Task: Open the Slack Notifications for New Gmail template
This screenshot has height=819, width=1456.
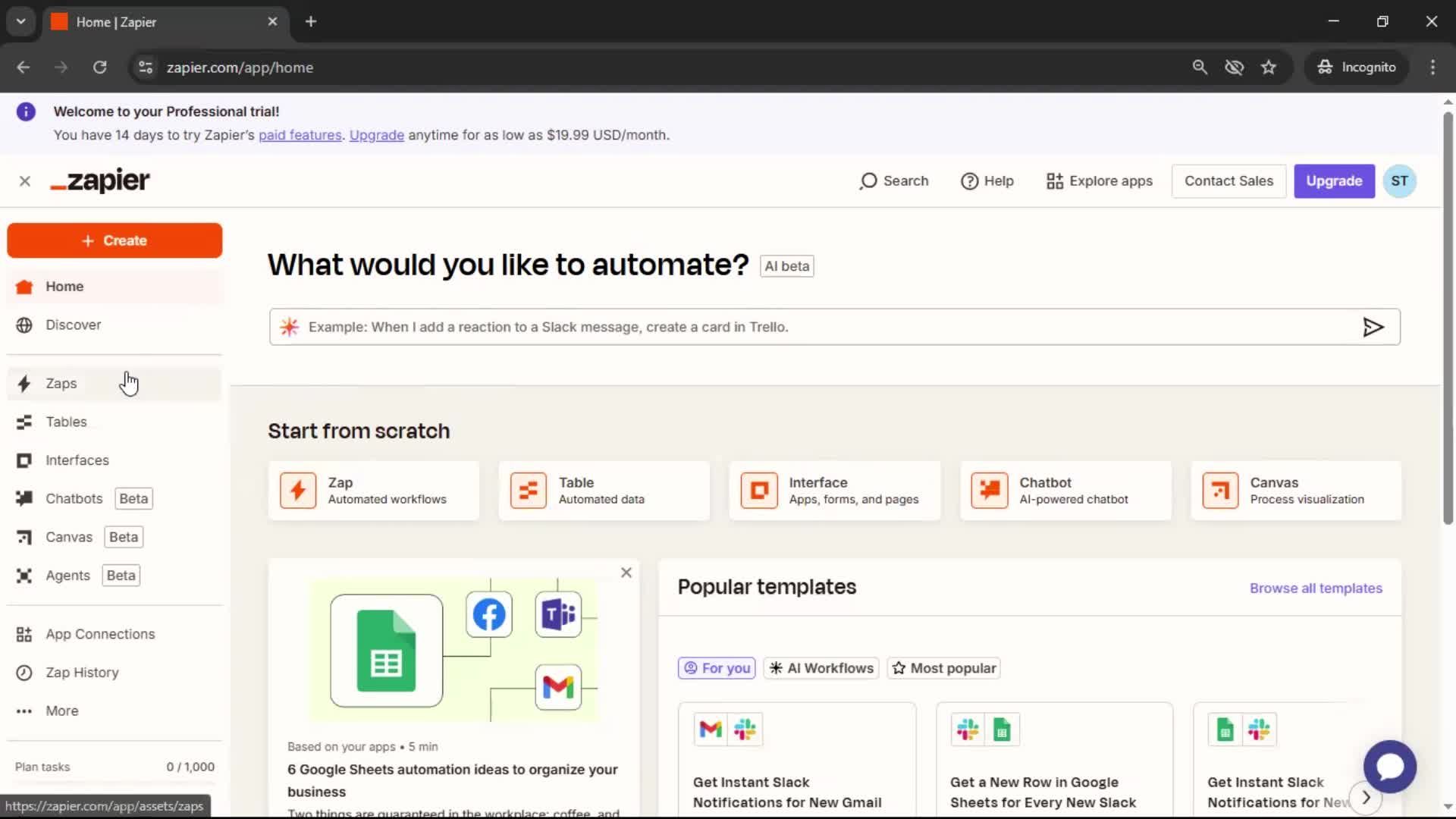Action: 797,760
